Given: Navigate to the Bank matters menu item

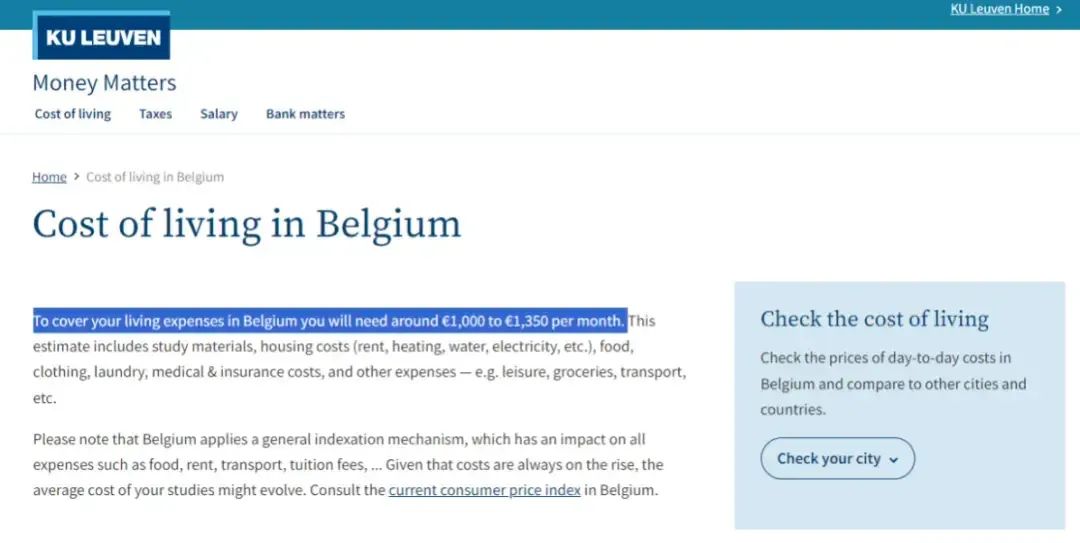Looking at the screenshot, I should [305, 114].
